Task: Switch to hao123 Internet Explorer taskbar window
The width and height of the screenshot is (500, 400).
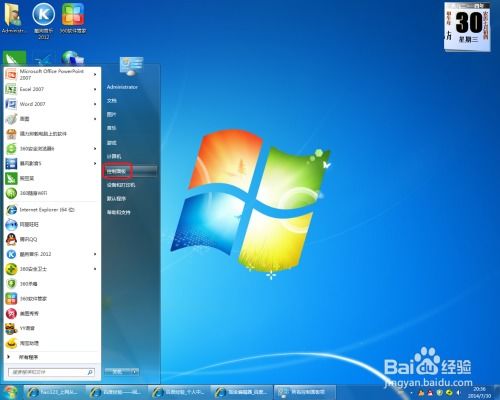Action: pos(53,392)
